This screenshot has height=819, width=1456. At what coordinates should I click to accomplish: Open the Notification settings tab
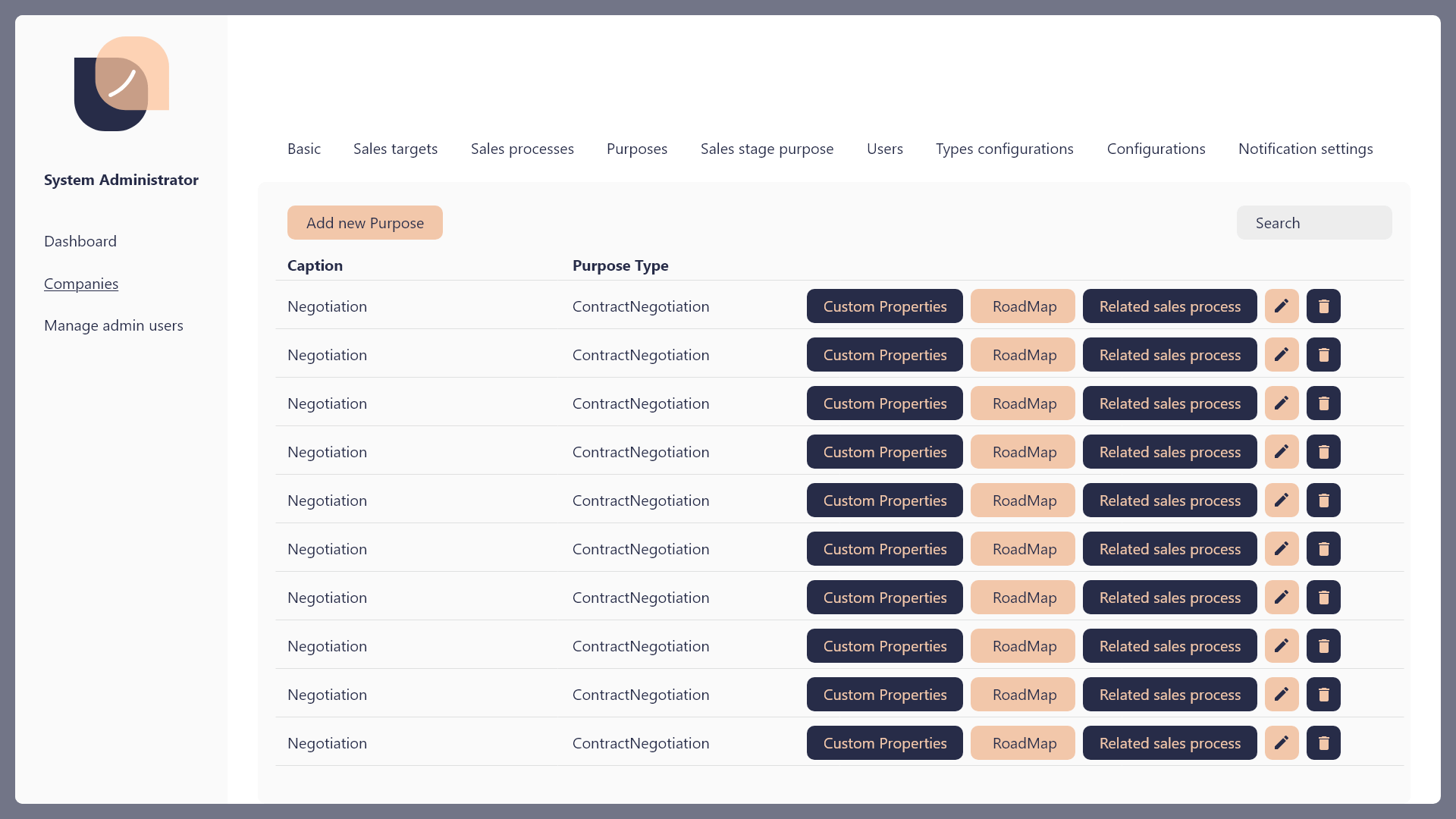(1305, 149)
